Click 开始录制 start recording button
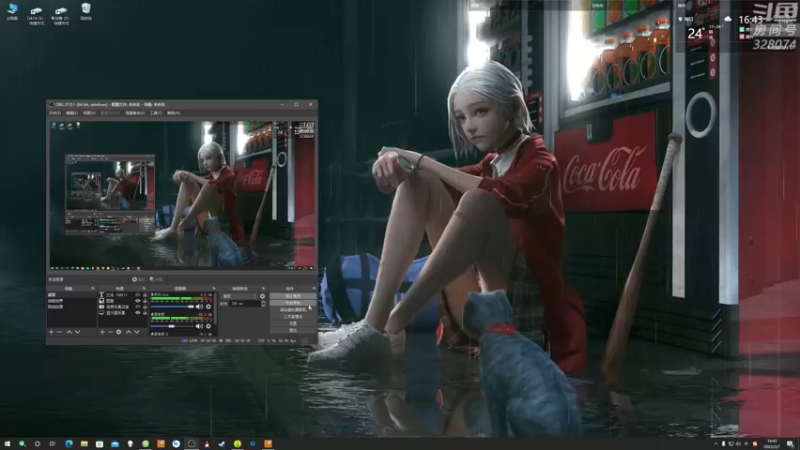 293,303
